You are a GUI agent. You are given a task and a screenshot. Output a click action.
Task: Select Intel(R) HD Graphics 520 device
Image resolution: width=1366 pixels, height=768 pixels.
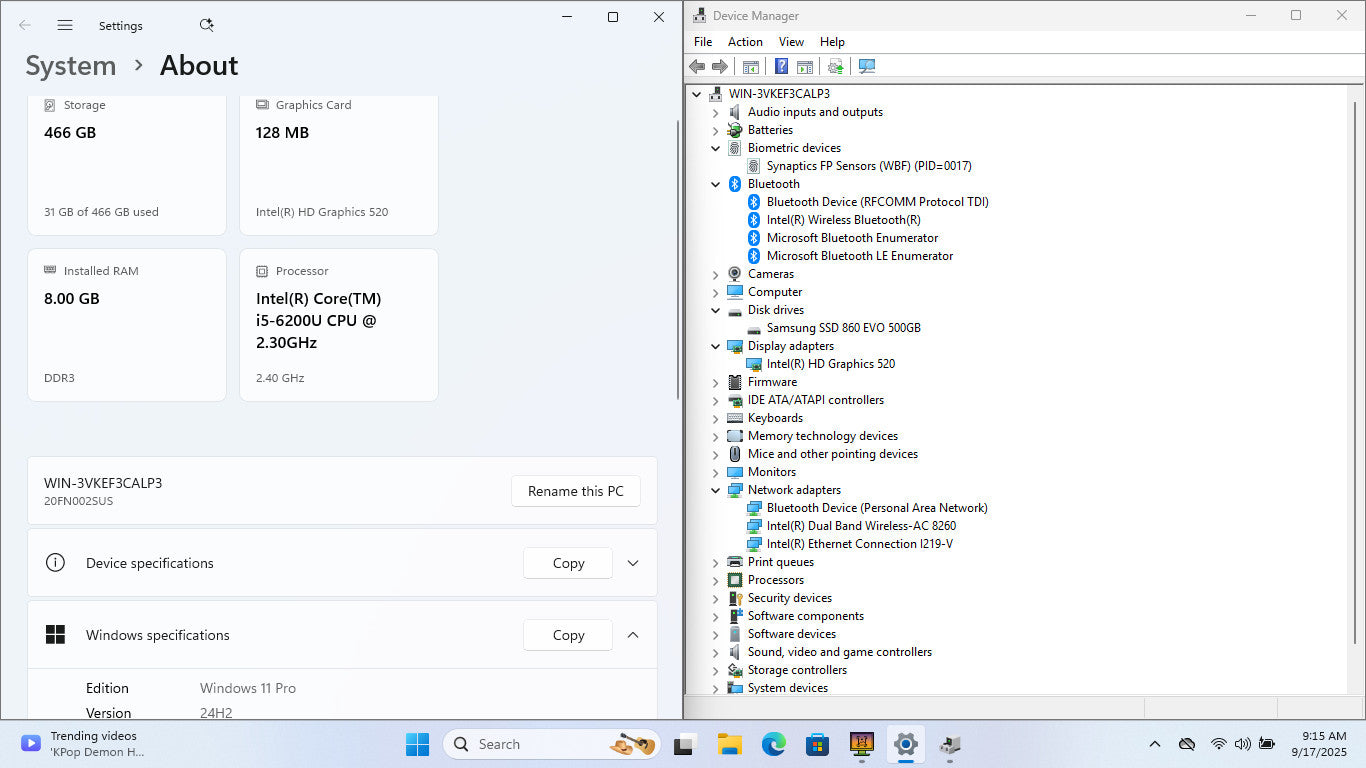(x=830, y=364)
